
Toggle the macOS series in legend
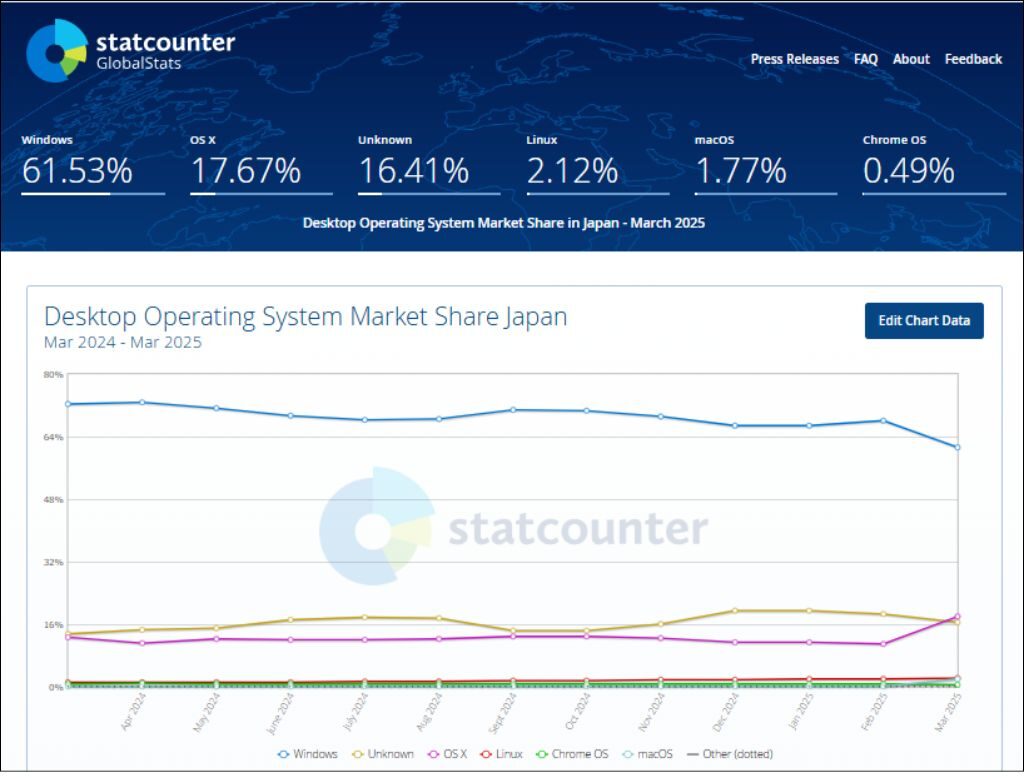[647, 754]
